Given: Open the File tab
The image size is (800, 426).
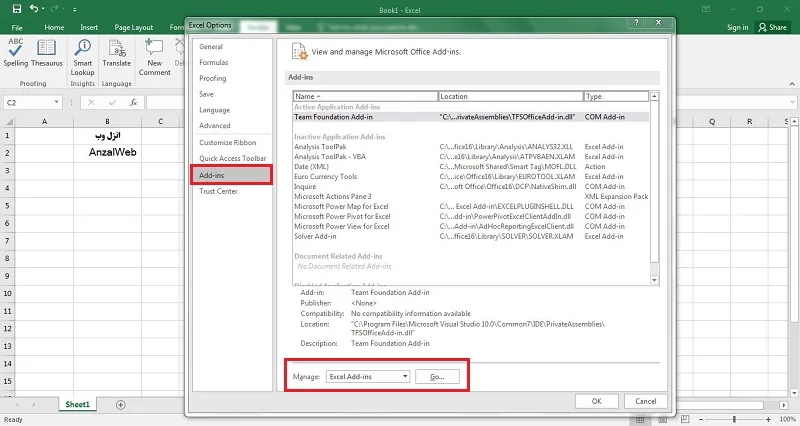Looking at the screenshot, I should coord(17,28).
